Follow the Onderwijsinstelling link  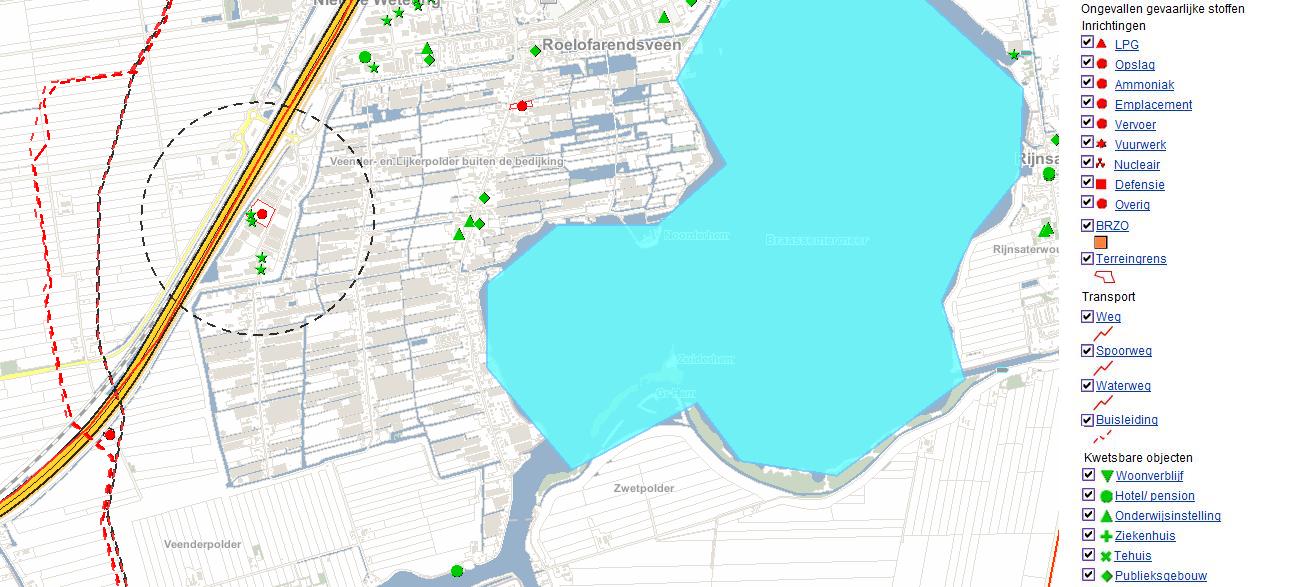click(1167, 516)
